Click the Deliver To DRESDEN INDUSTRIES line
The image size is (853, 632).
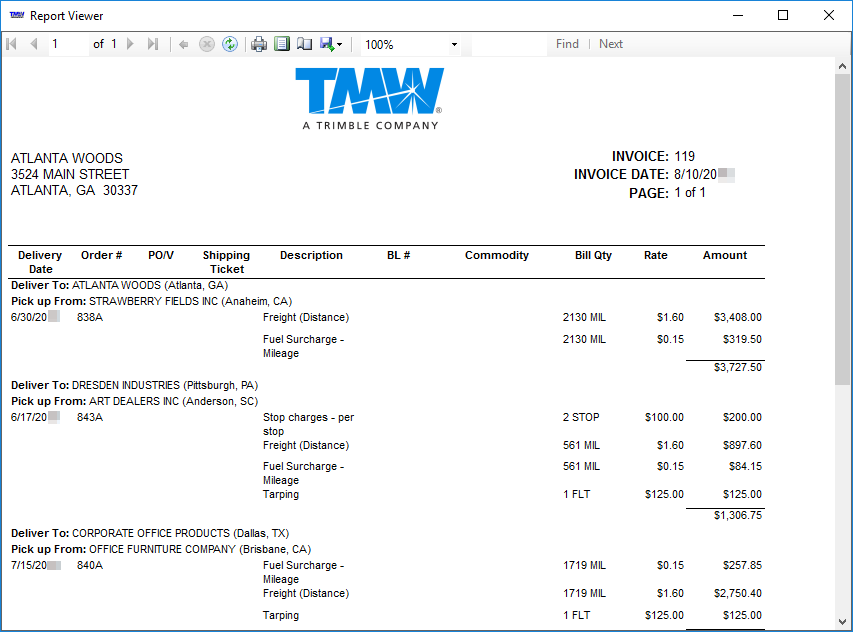pos(134,386)
